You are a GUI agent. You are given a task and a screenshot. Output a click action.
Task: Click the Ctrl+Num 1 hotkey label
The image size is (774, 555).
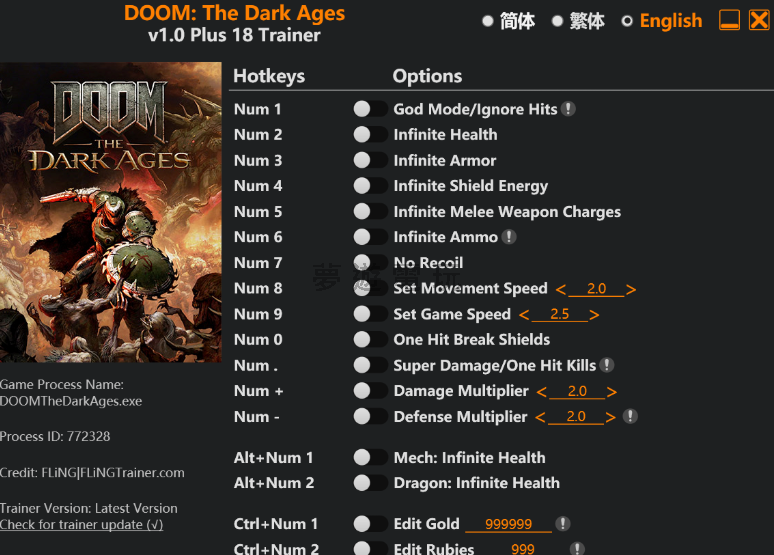(275, 524)
